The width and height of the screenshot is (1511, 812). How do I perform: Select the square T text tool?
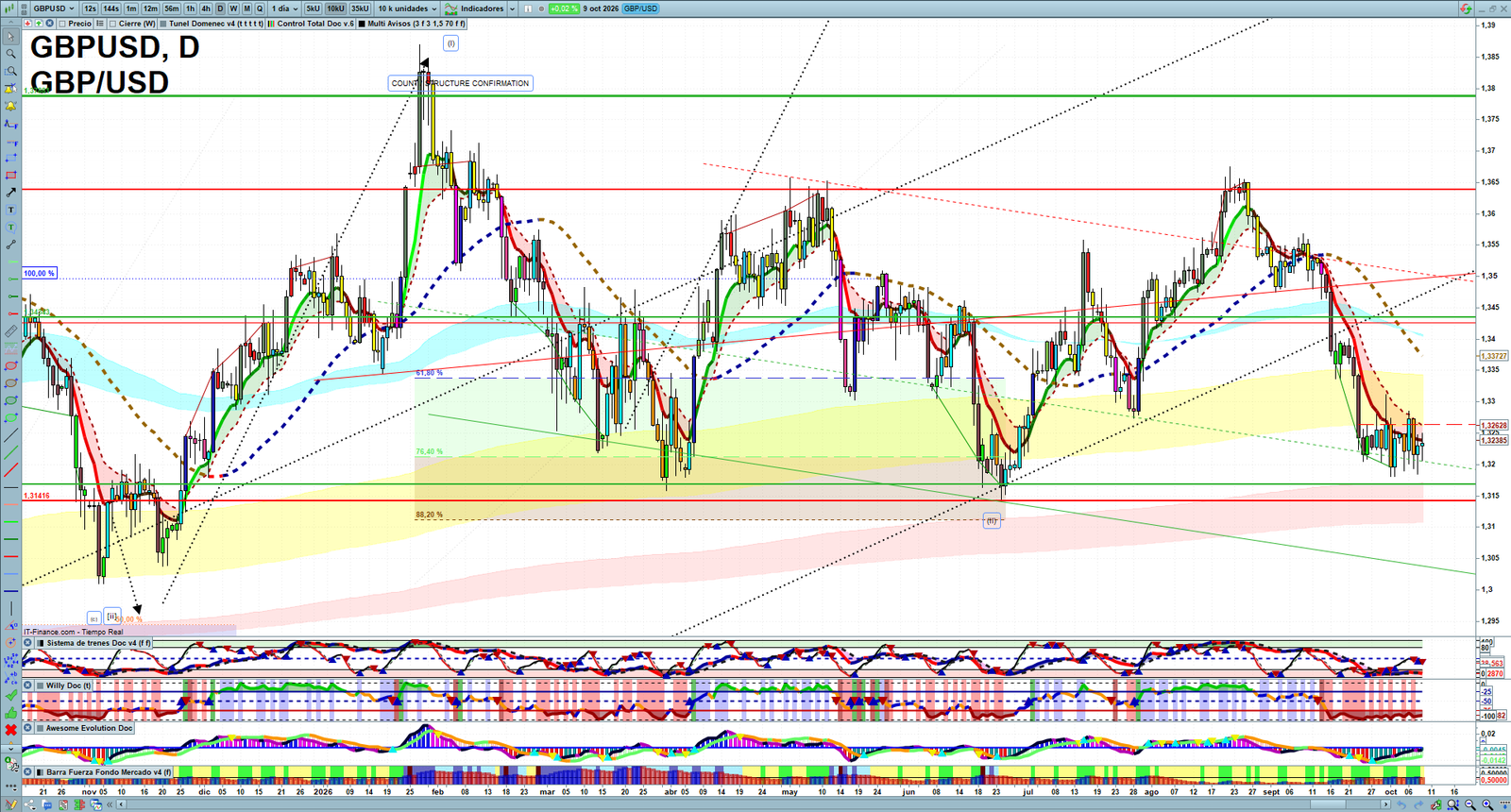(x=11, y=210)
